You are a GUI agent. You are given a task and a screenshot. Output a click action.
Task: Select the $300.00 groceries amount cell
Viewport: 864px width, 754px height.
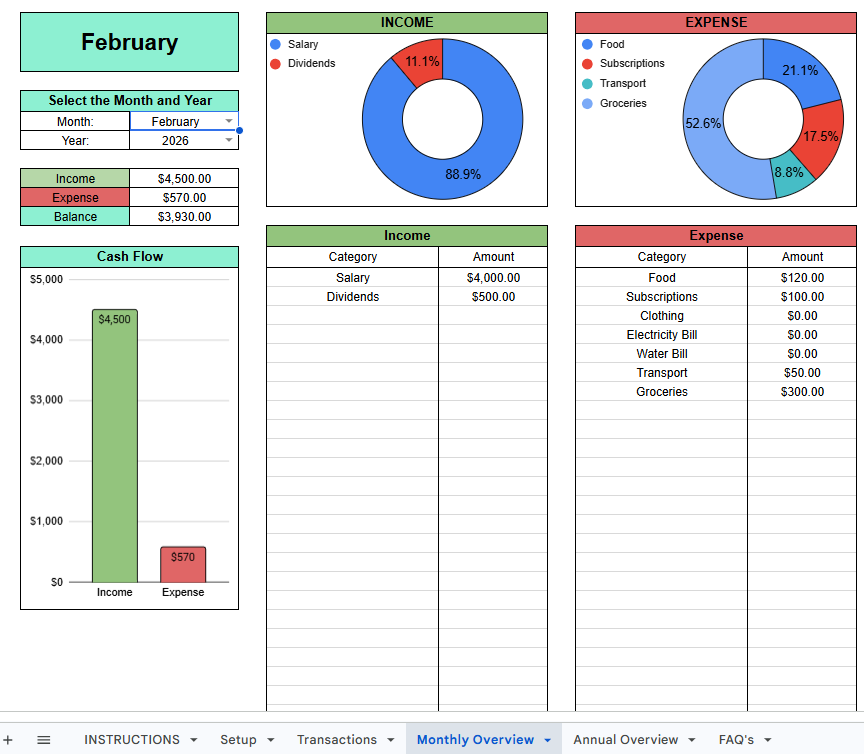click(x=802, y=391)
